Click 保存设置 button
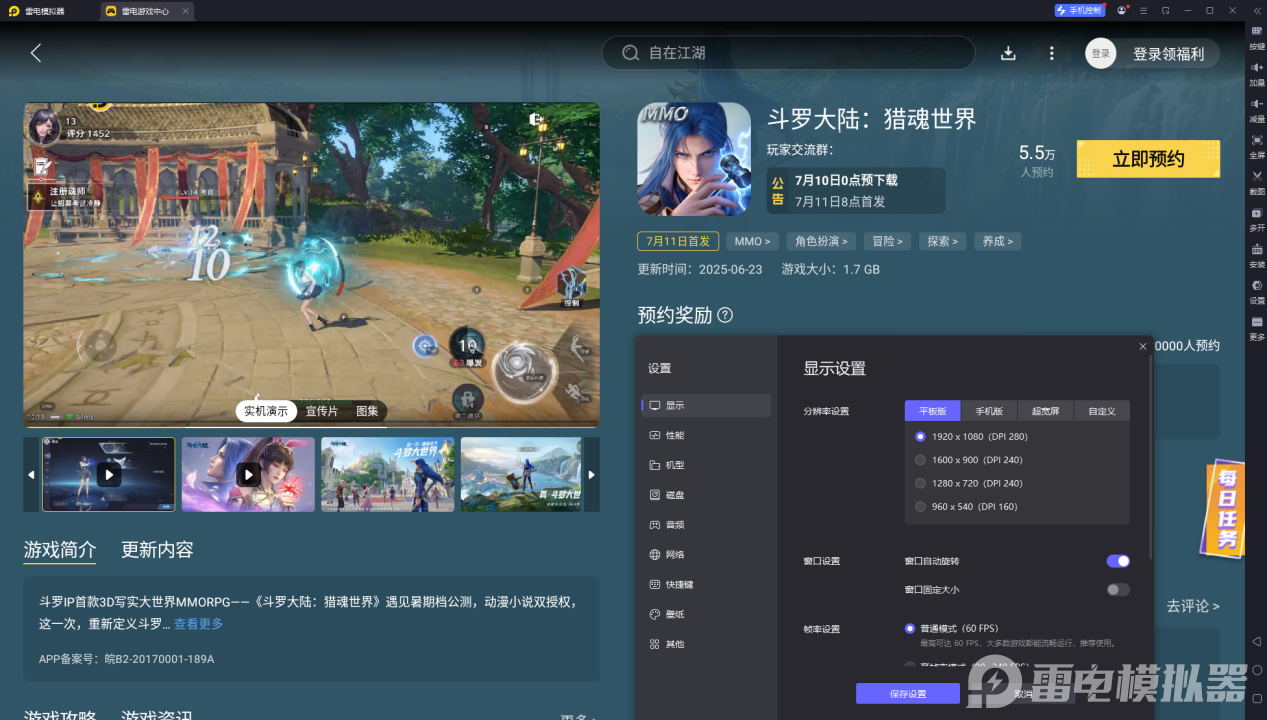 click(x=908, y=694)
